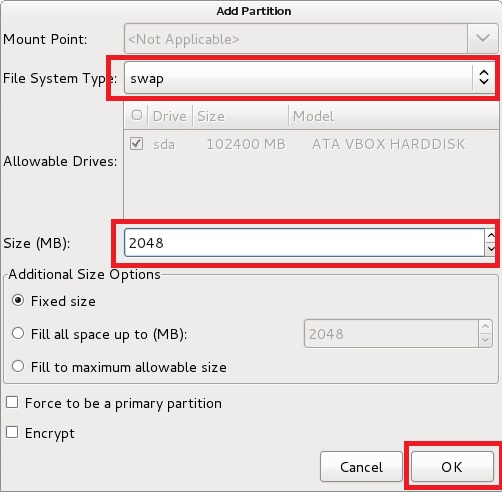502x492 pixels.
Task: Select the Fixed size radio button
Action: tap(18, 301)
